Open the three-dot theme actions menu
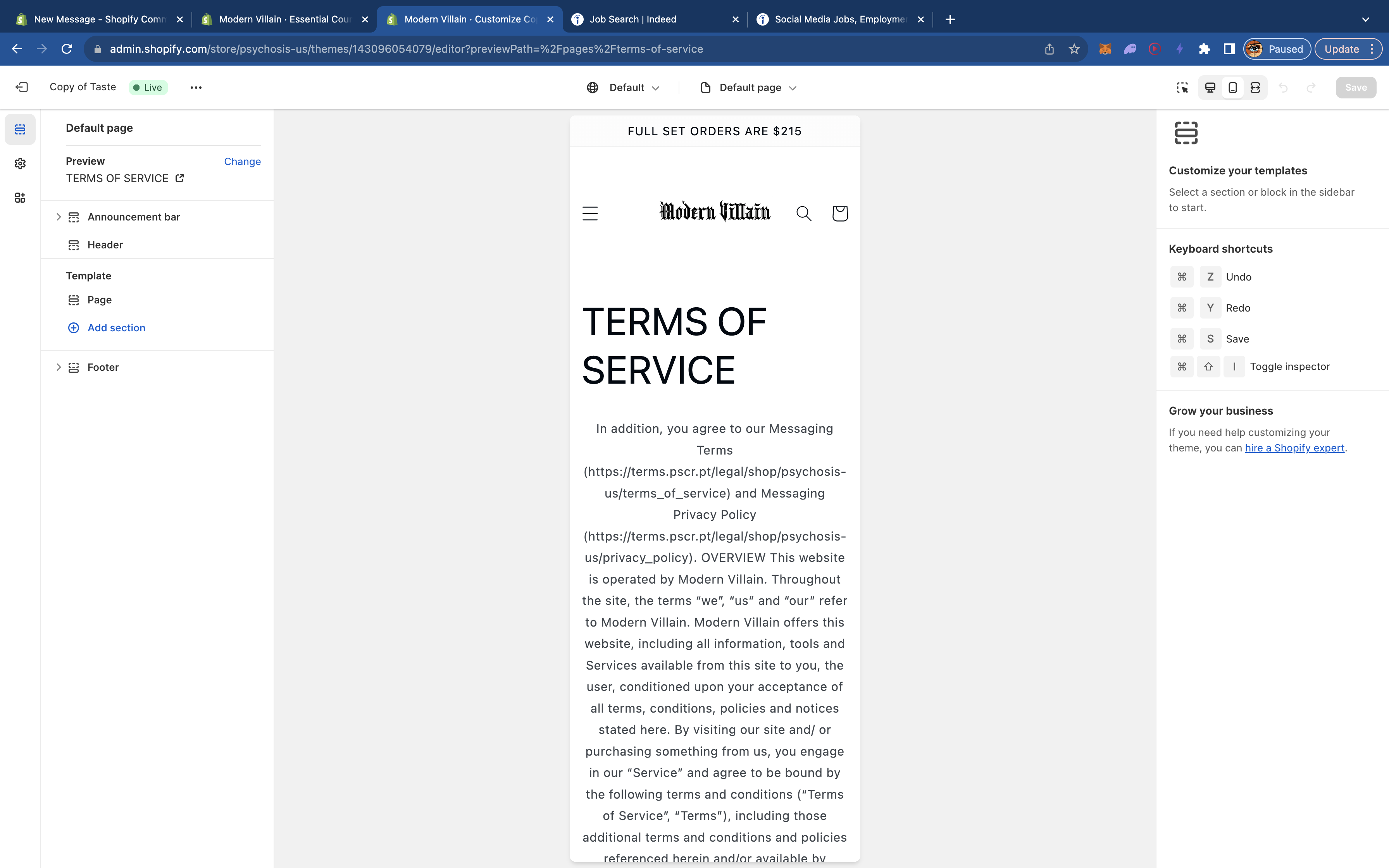The height and width of the screenshot is (868, 1389). coord(196,87)
